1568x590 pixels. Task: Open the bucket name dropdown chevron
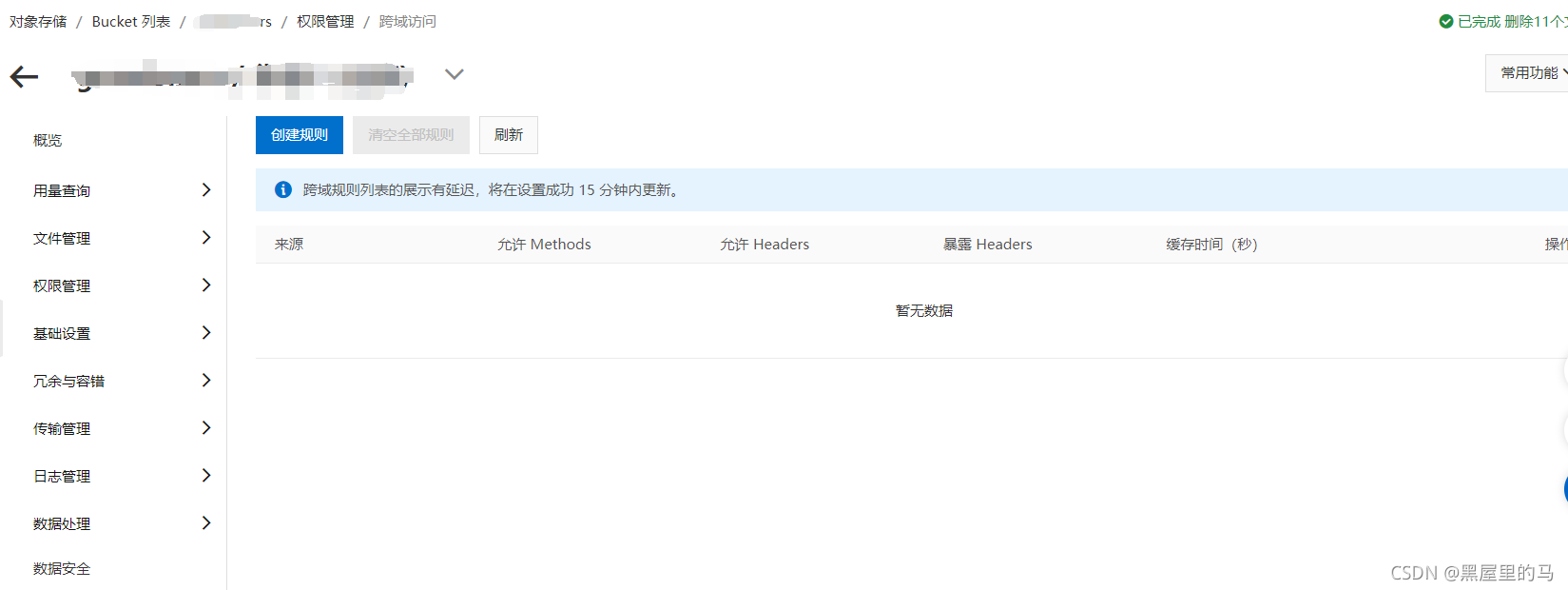coord(455,74)
